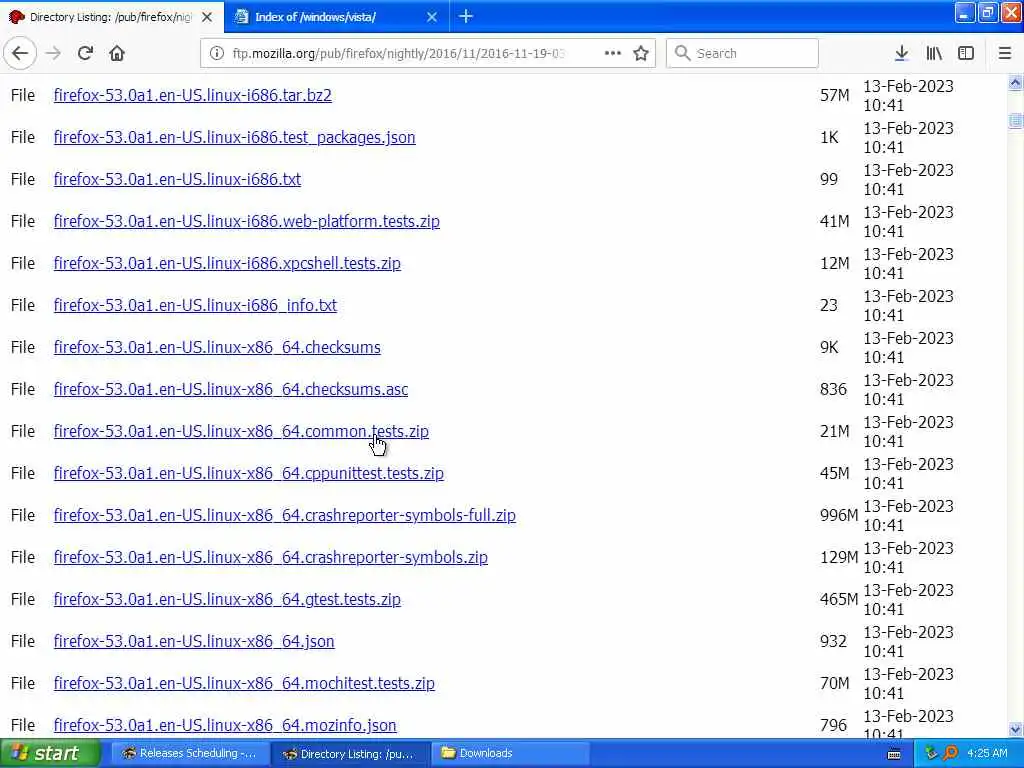
Task: Switch to Directory Listing taskbar button
Action: [x=349, y=753]
